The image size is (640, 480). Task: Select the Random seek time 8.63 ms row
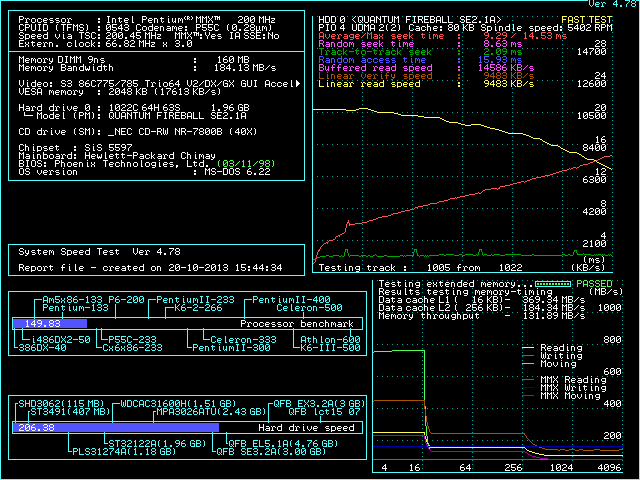pos(420,44)
